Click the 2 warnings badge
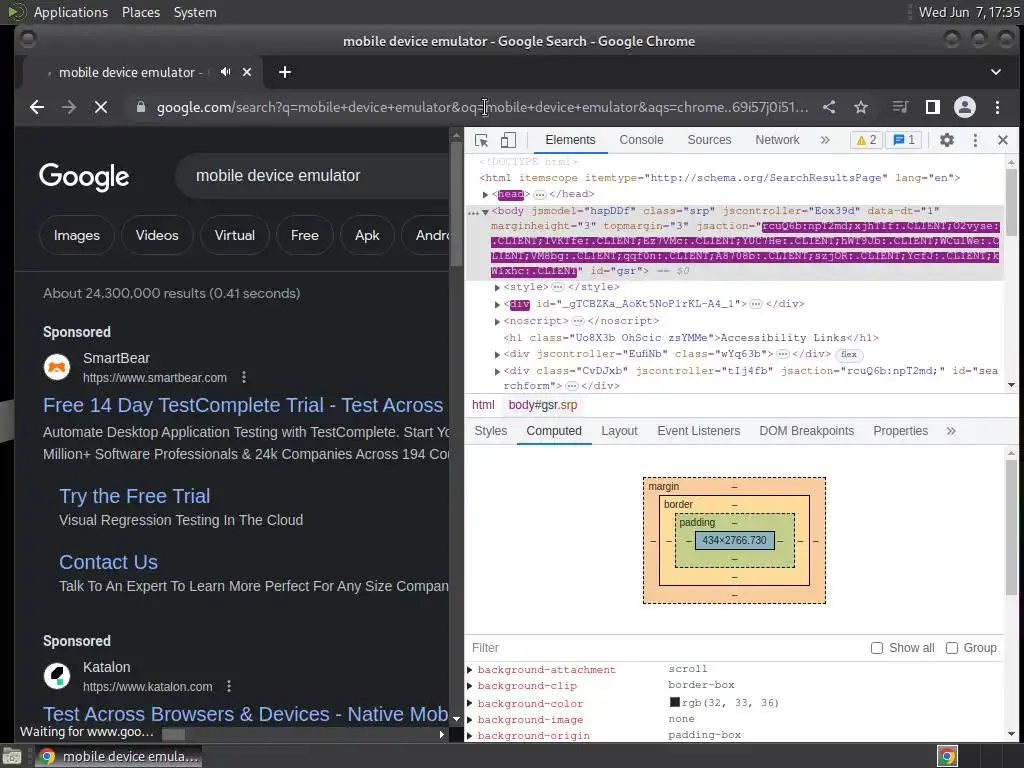 coord(867,140)
